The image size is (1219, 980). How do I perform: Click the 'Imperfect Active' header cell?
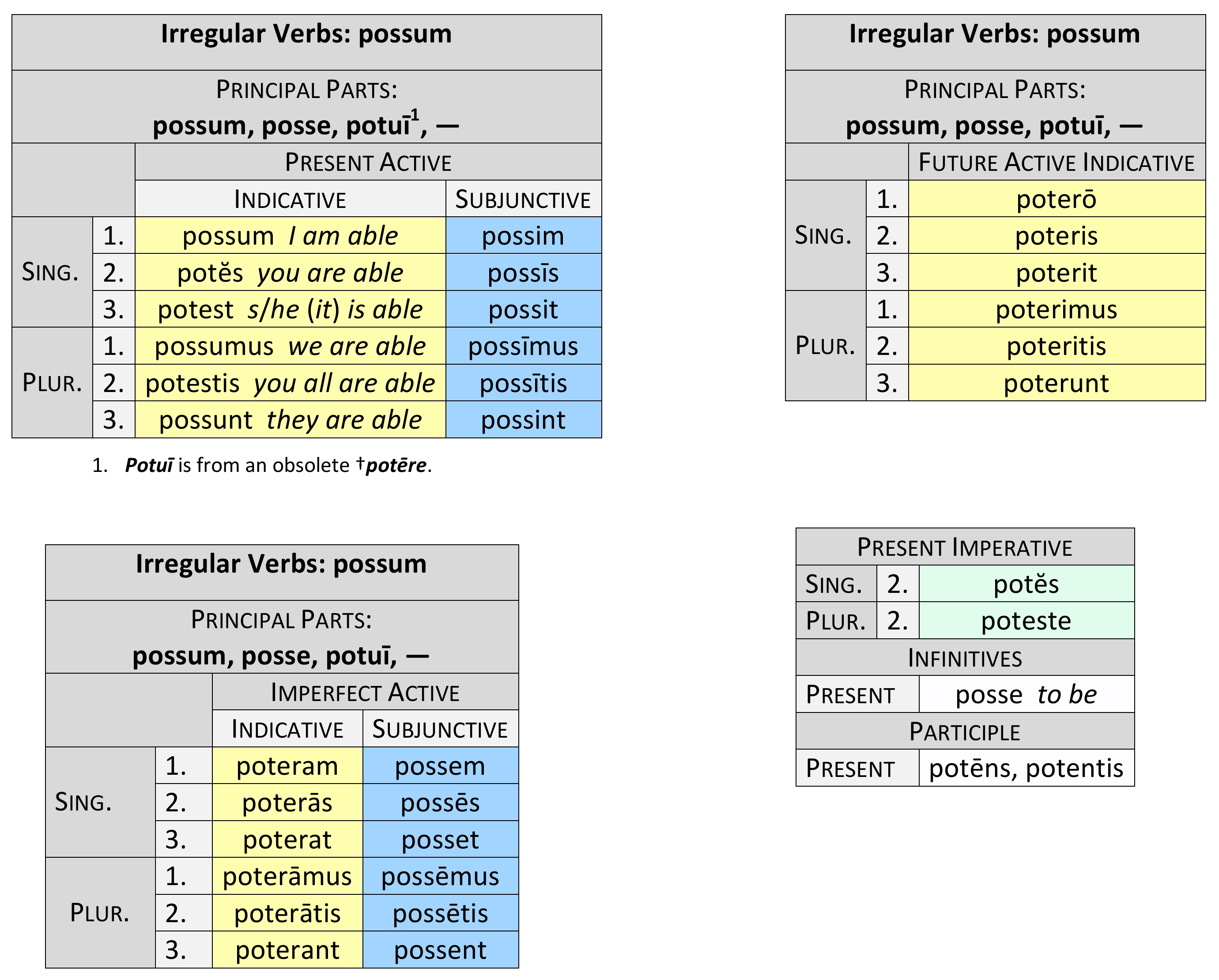tap(365, 692)
